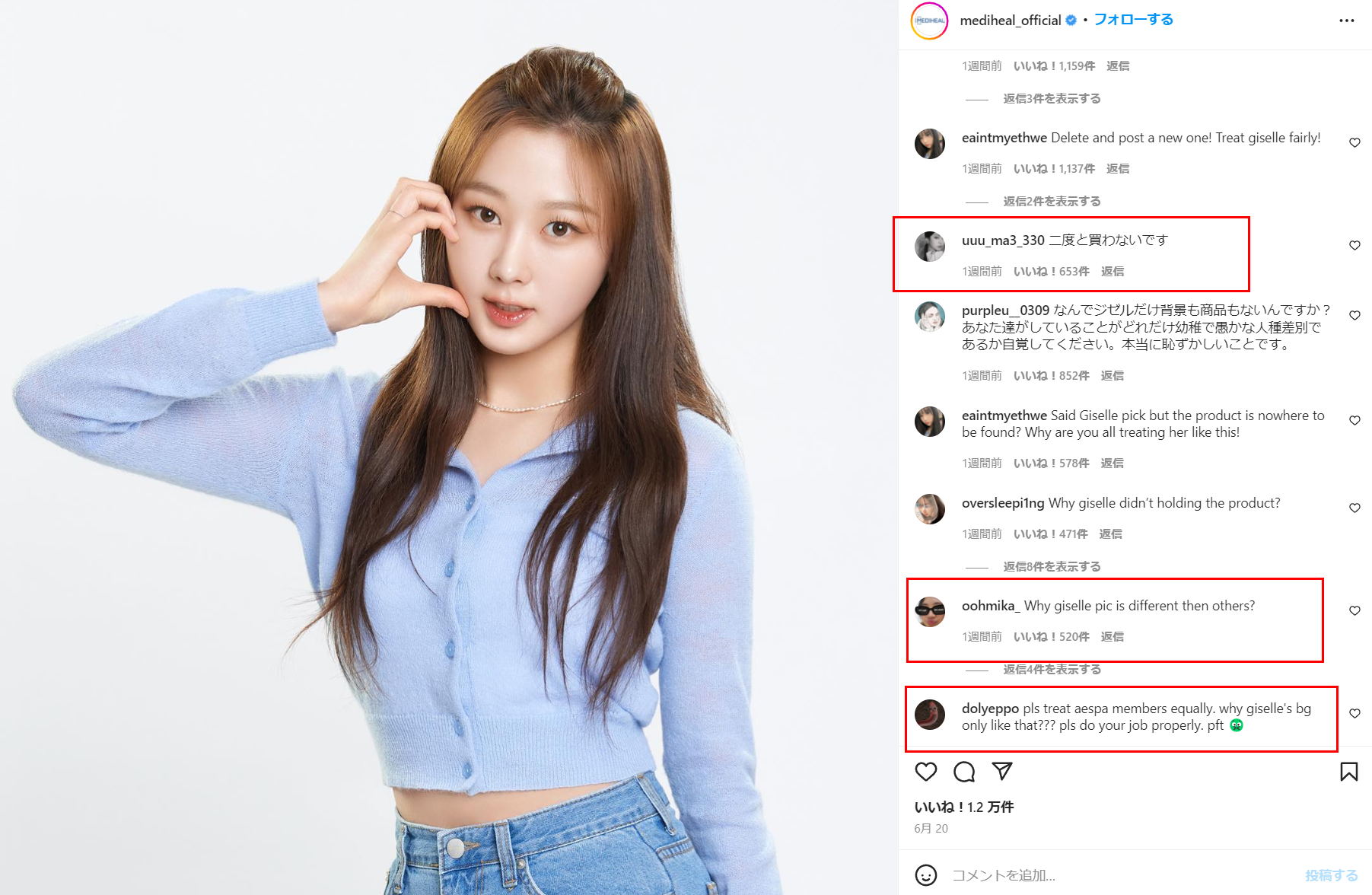View the いいね！1.2万件 likes list

(963, 807)
